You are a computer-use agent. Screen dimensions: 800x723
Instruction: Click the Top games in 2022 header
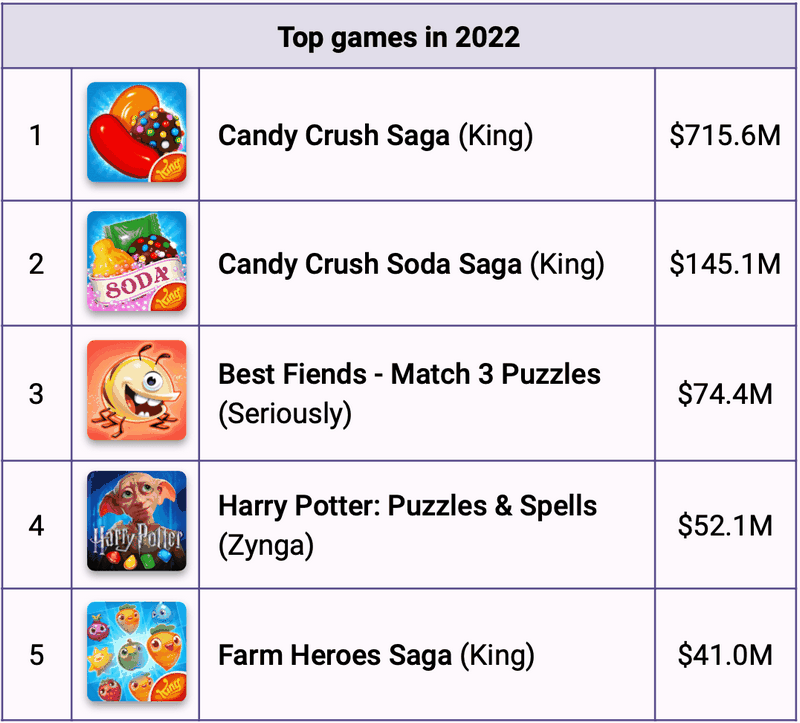point(399,38)
